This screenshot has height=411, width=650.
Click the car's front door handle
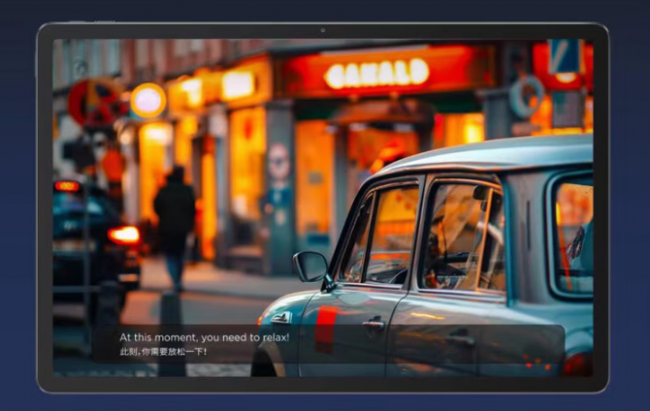click(373, 324)
